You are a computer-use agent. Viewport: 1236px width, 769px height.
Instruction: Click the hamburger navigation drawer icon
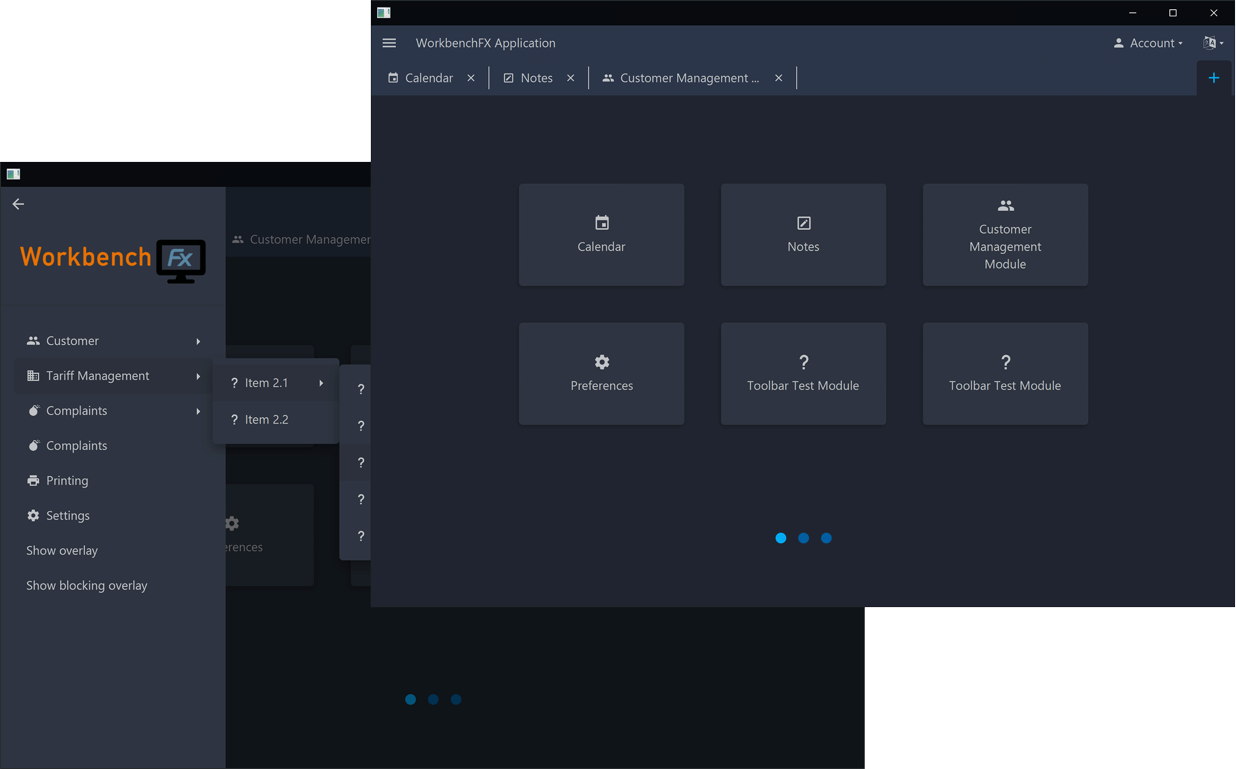389,43
